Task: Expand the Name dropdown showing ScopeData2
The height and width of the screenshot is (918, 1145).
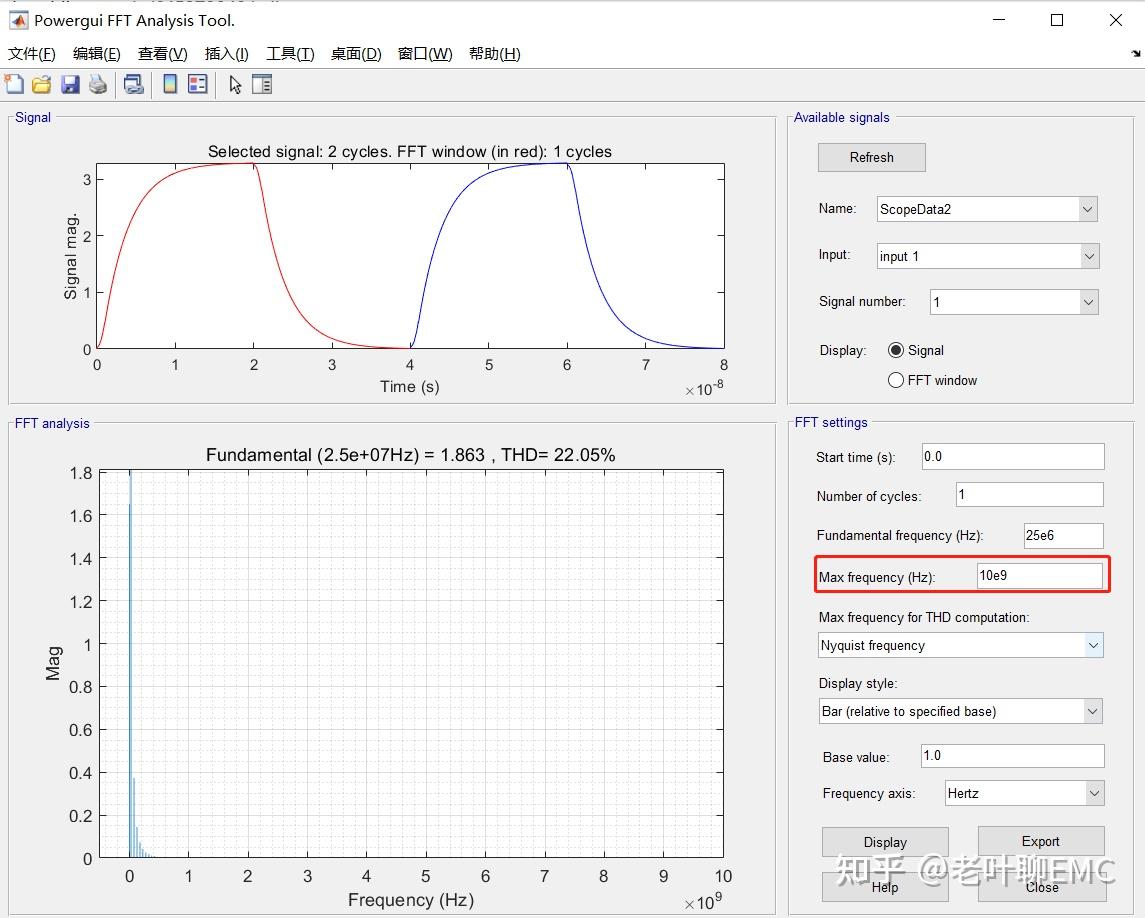Action: click(987, 209)
